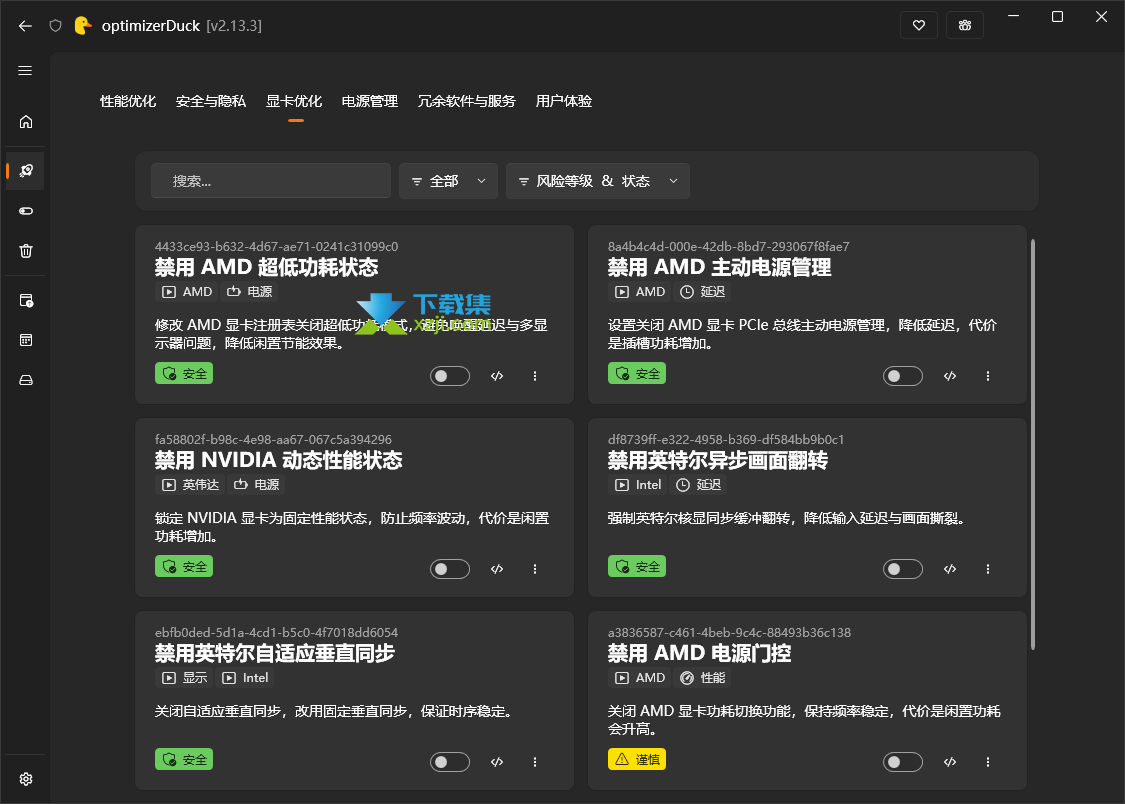
Task: Open more options for 禁用 AMD 电源门控
Action: [988, 762]
